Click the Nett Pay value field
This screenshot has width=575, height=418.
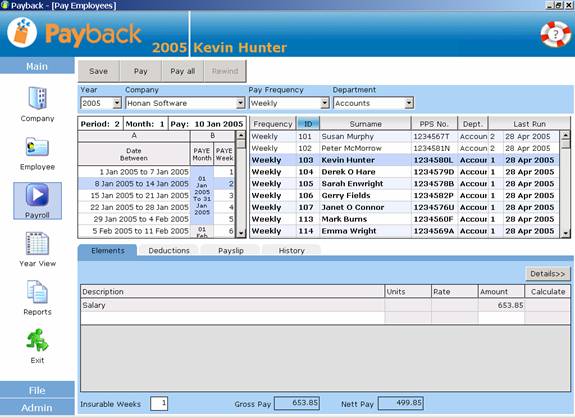click(x=401, y=403)
